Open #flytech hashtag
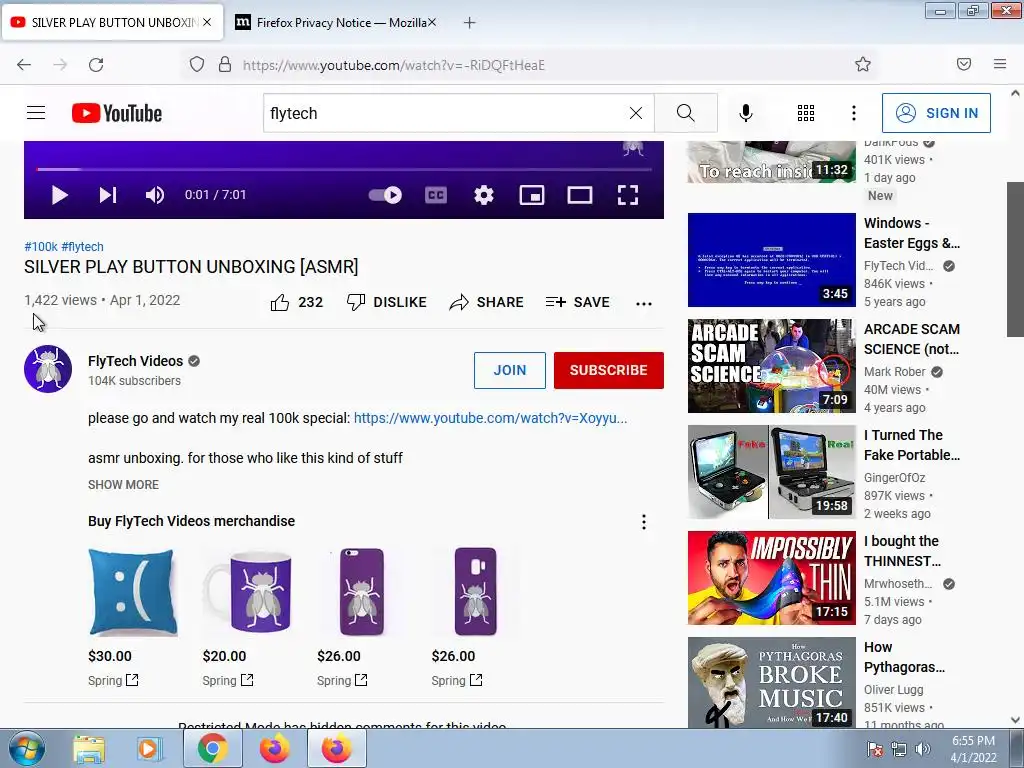Image resolution: width=1024 pixels, height=768 pixels. click(x=82, y=247)
